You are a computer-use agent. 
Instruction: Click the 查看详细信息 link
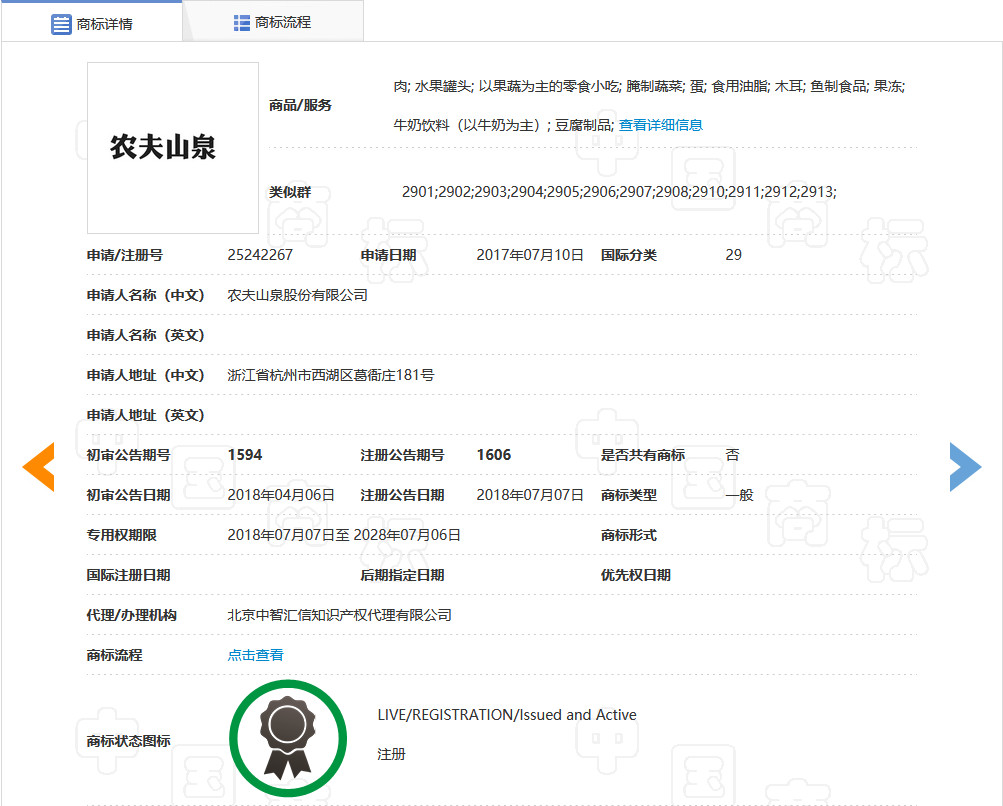click(661, 125)
